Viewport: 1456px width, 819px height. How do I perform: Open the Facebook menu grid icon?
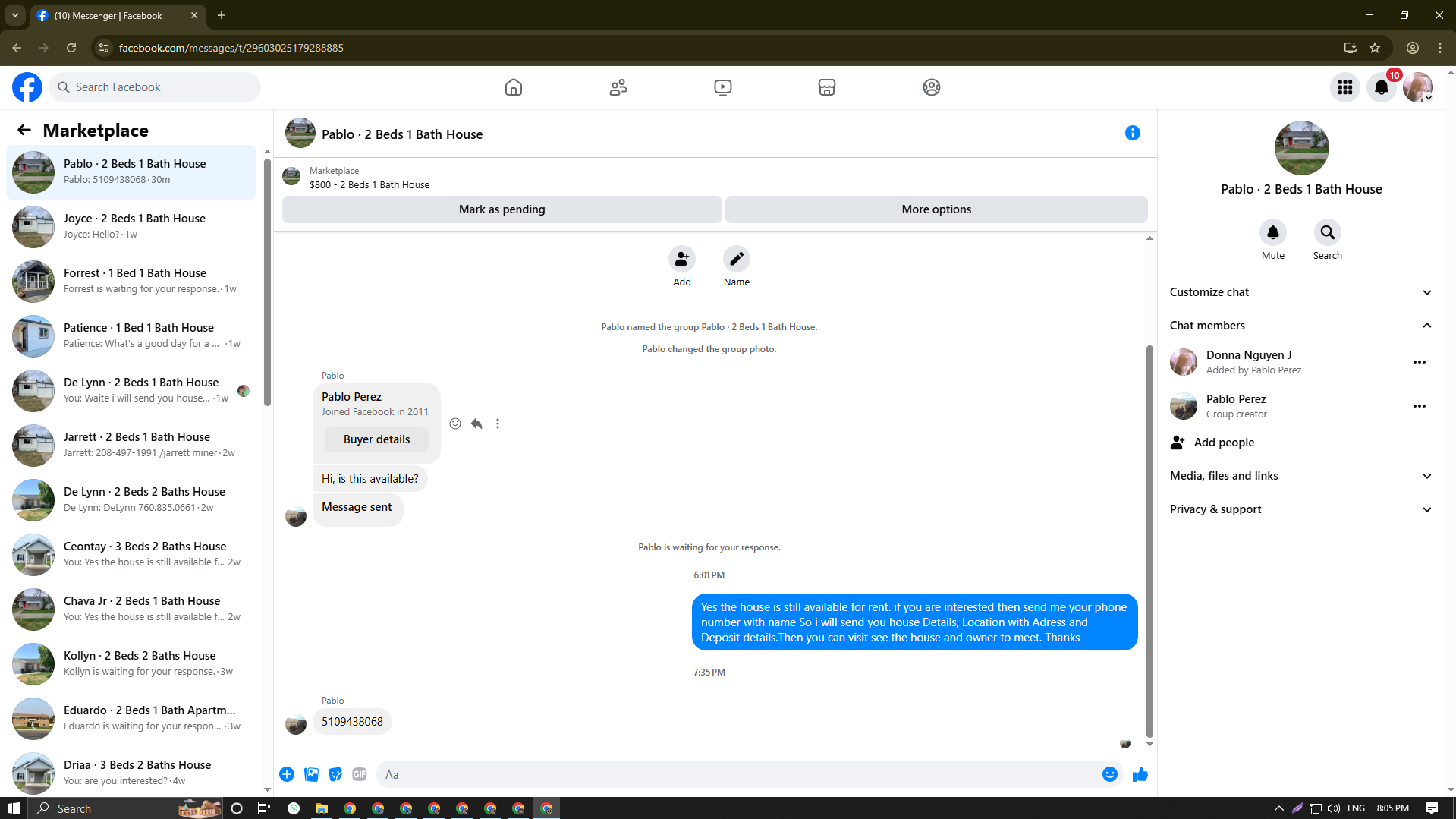(1345, 87)
